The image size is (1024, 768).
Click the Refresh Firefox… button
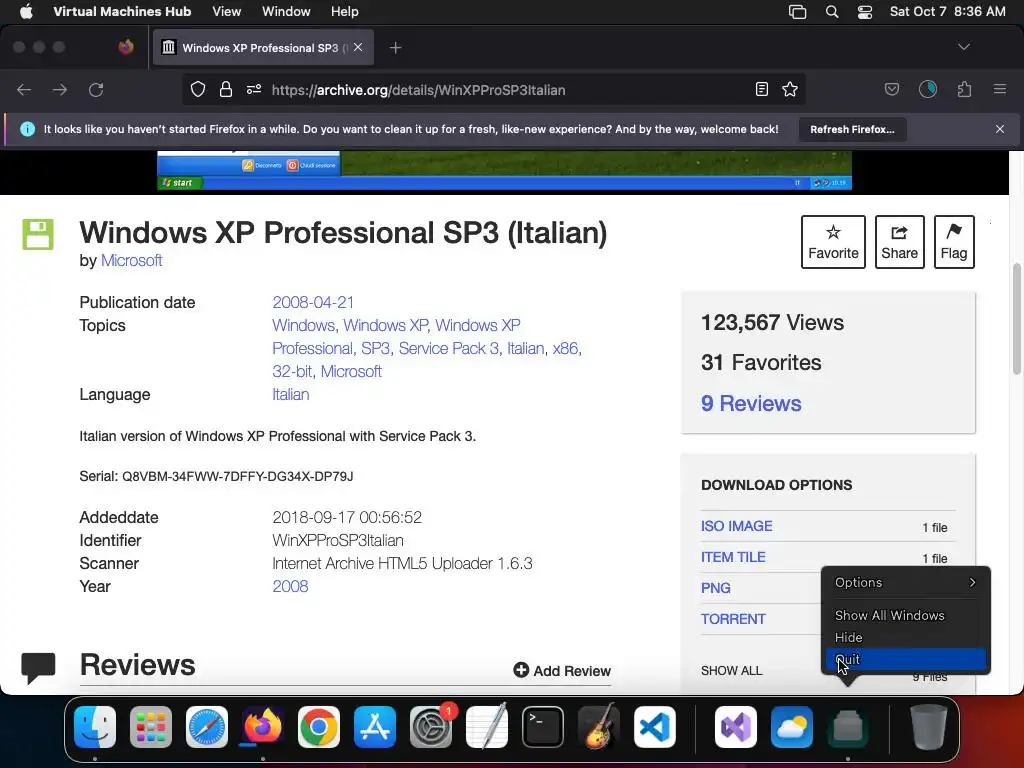click(x=852, y=129)
